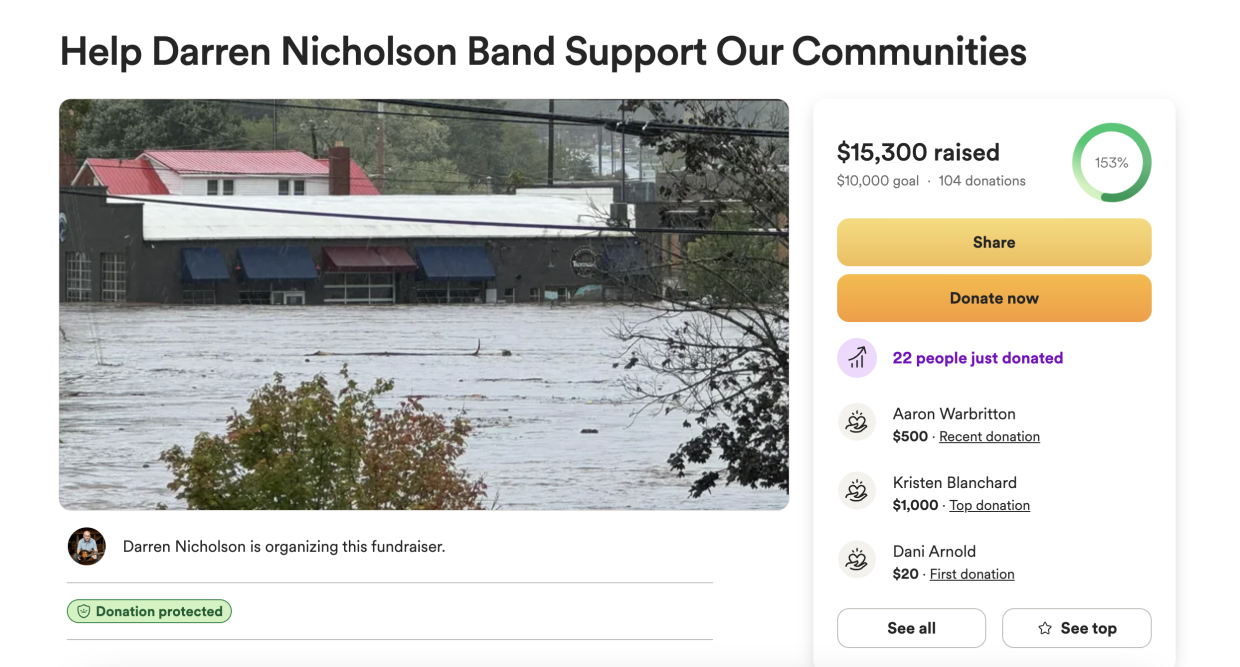
Task: Open the See top donations list
Action: (1077, 628)
